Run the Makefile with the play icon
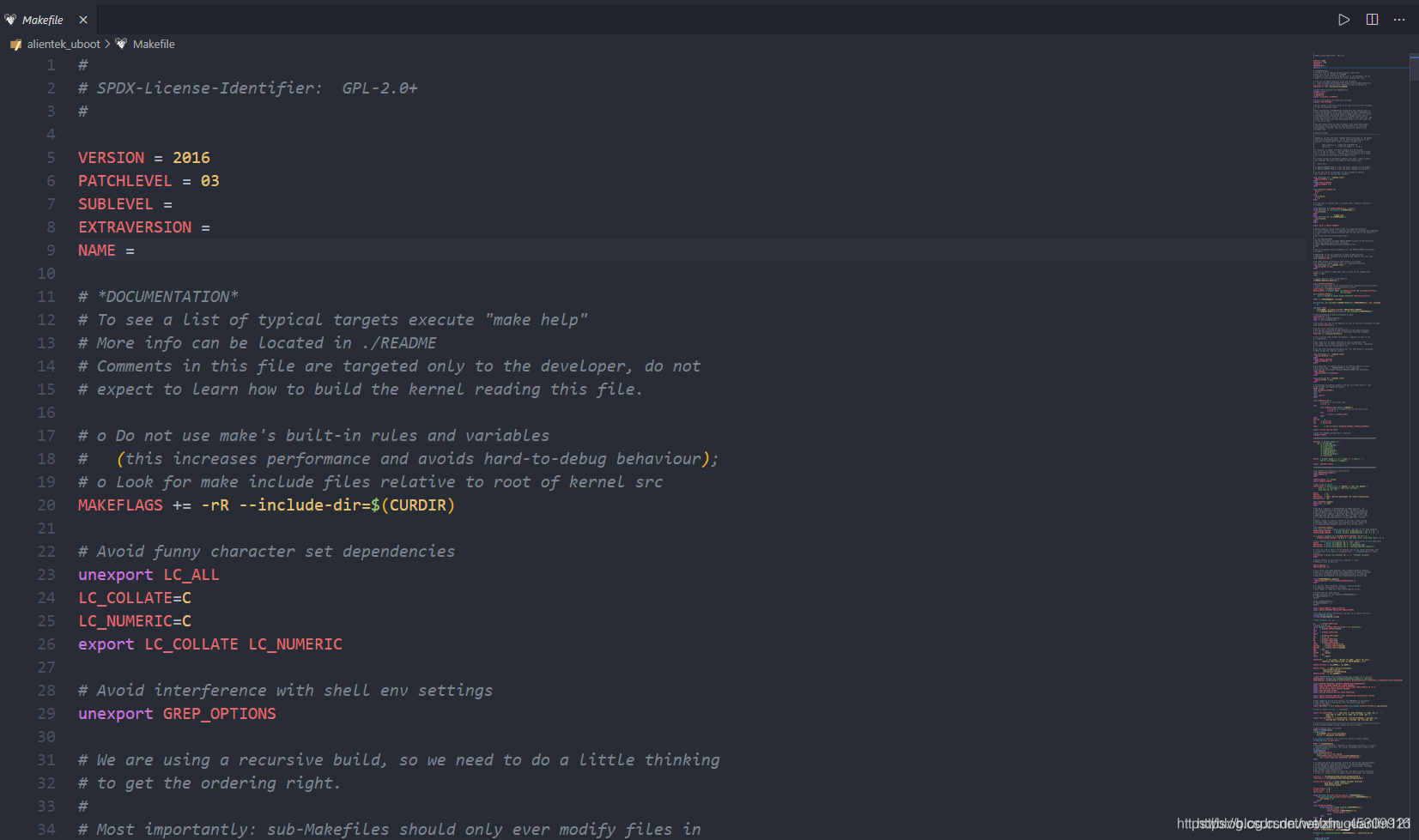This screenshot has width=1419, height=840. tap(1343, 20)
